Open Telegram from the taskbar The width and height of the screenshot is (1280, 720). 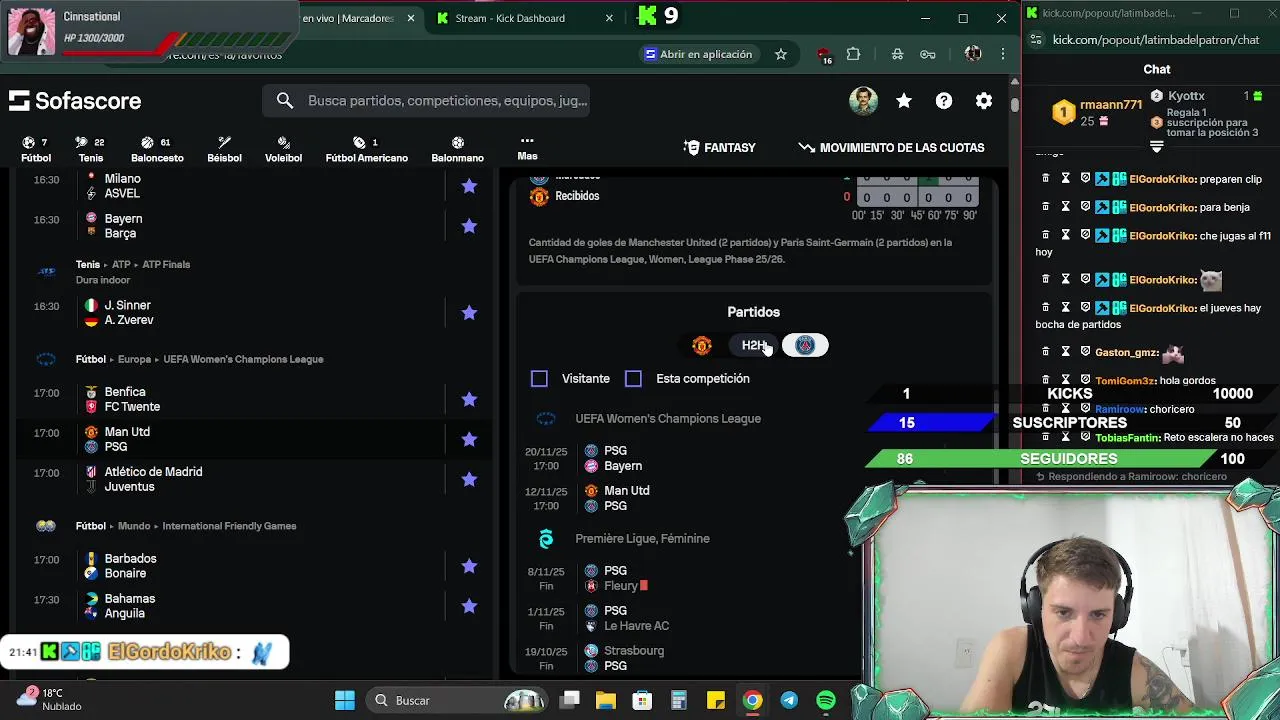click(x=789, y=700)
